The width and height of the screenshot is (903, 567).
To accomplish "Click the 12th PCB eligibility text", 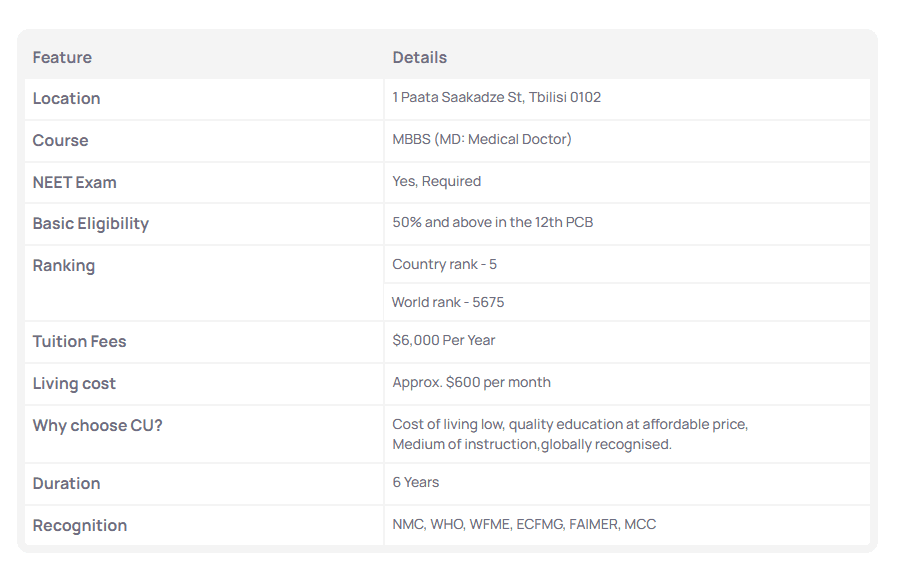I will coord(492,223).
